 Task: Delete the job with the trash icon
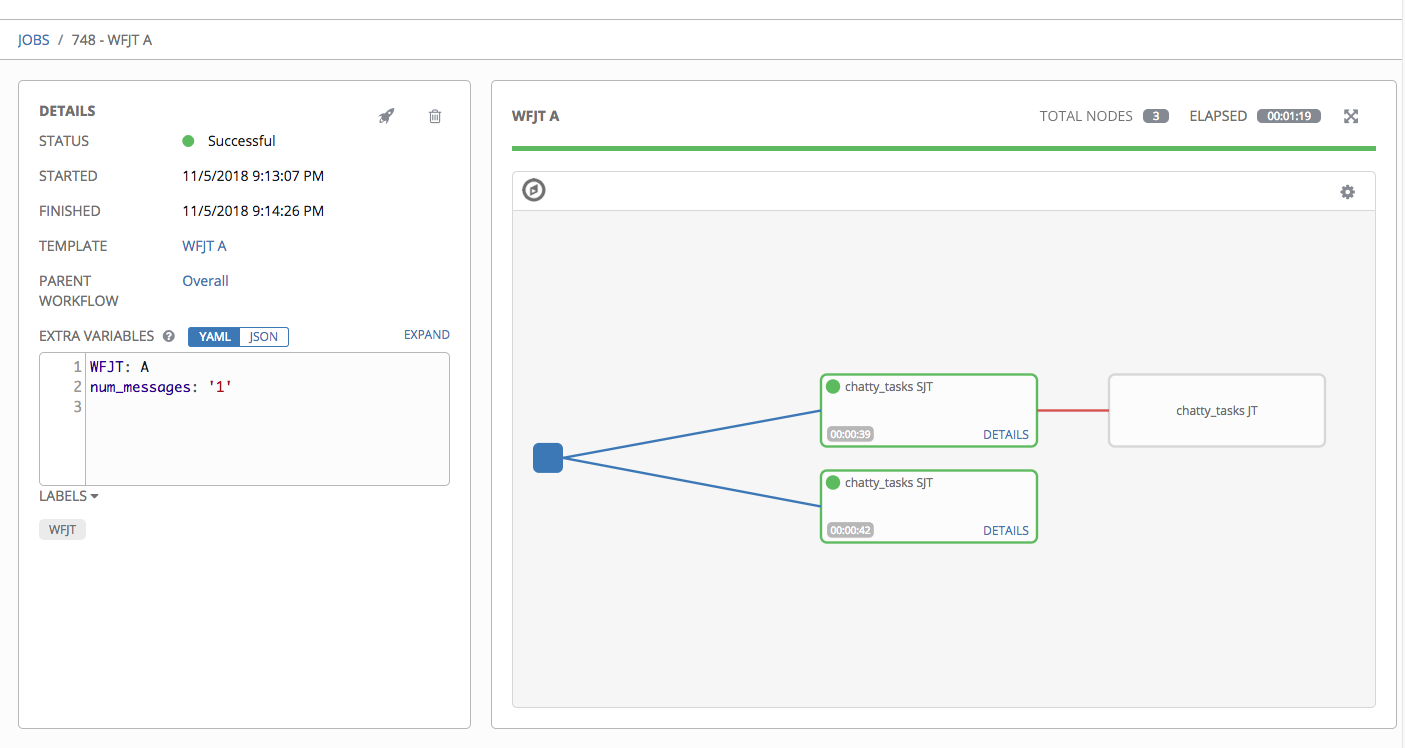435,116
